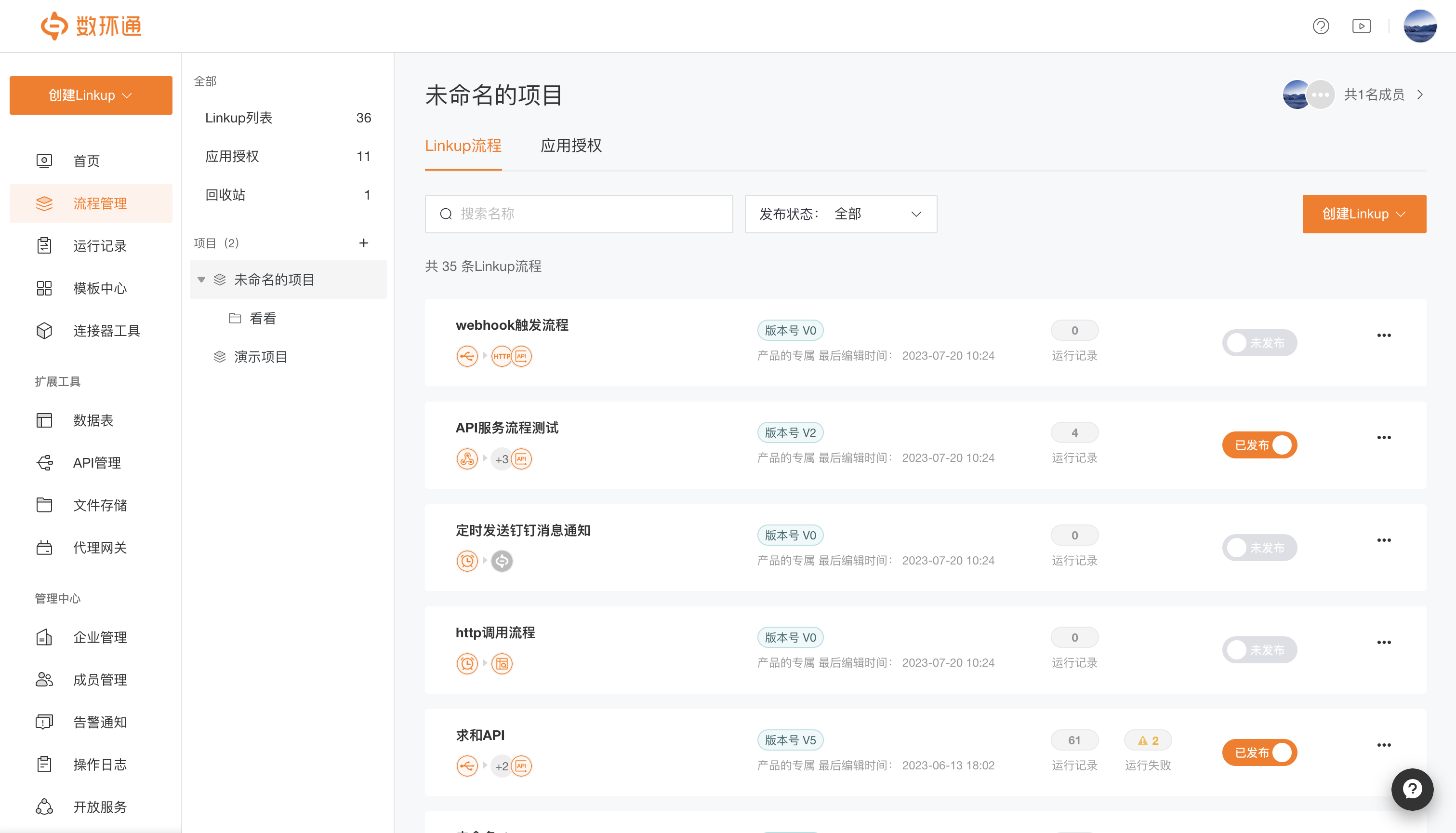
Task: Open 运行记录 in the sidebar
Action: (91, 245)
